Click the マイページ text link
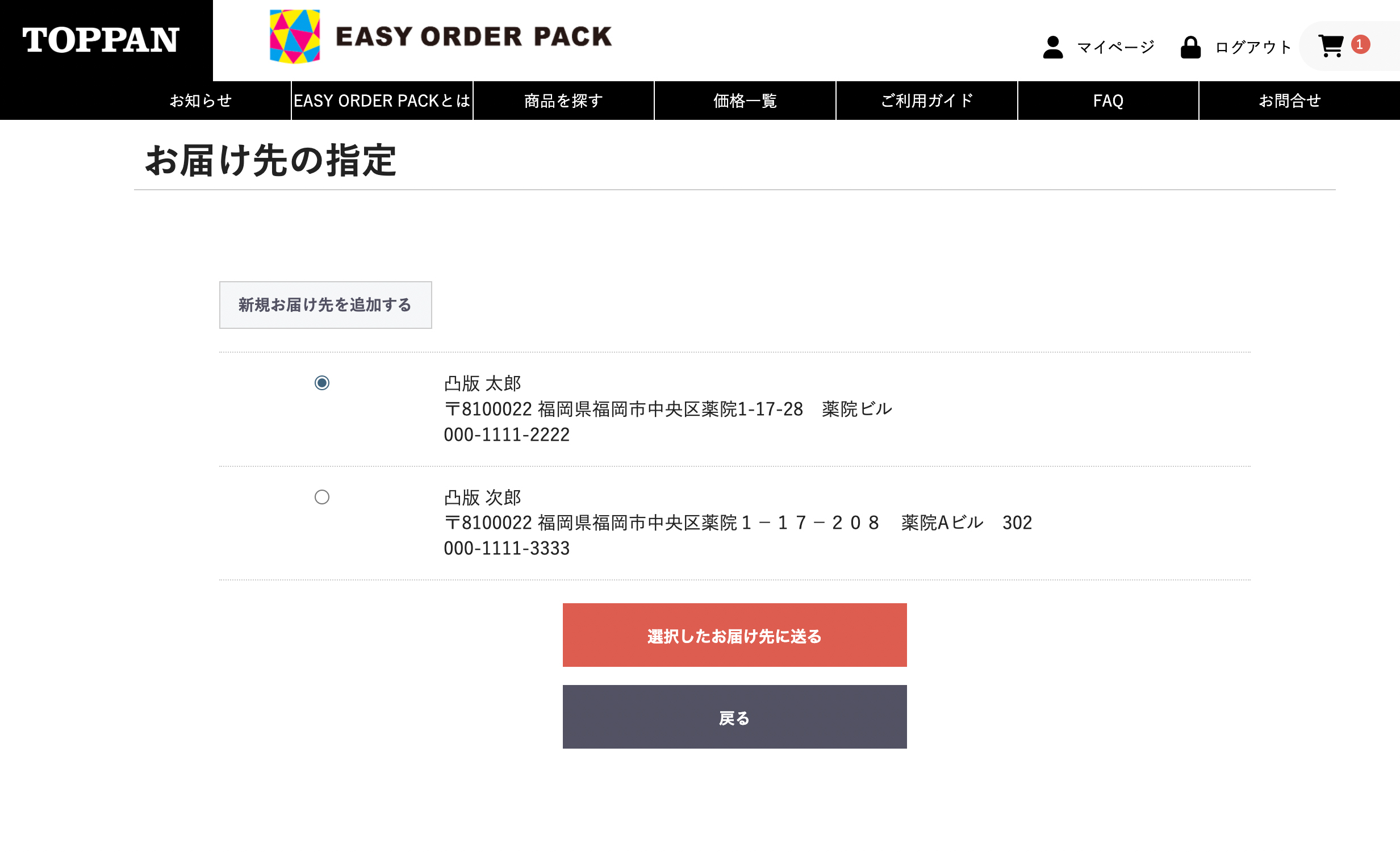This screenshot has height=852, width=1400. tap(1116, 47)
